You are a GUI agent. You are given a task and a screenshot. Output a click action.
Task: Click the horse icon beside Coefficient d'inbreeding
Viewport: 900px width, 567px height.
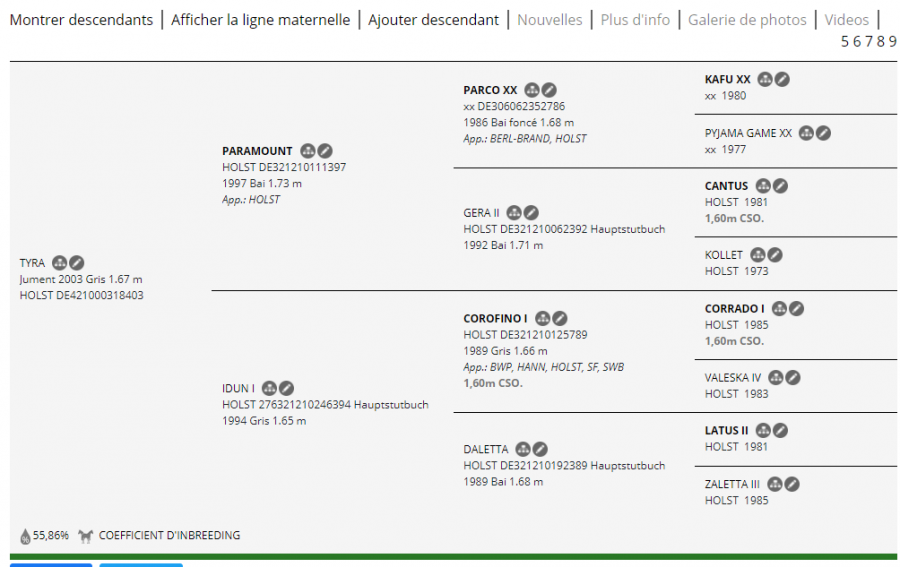86,536
